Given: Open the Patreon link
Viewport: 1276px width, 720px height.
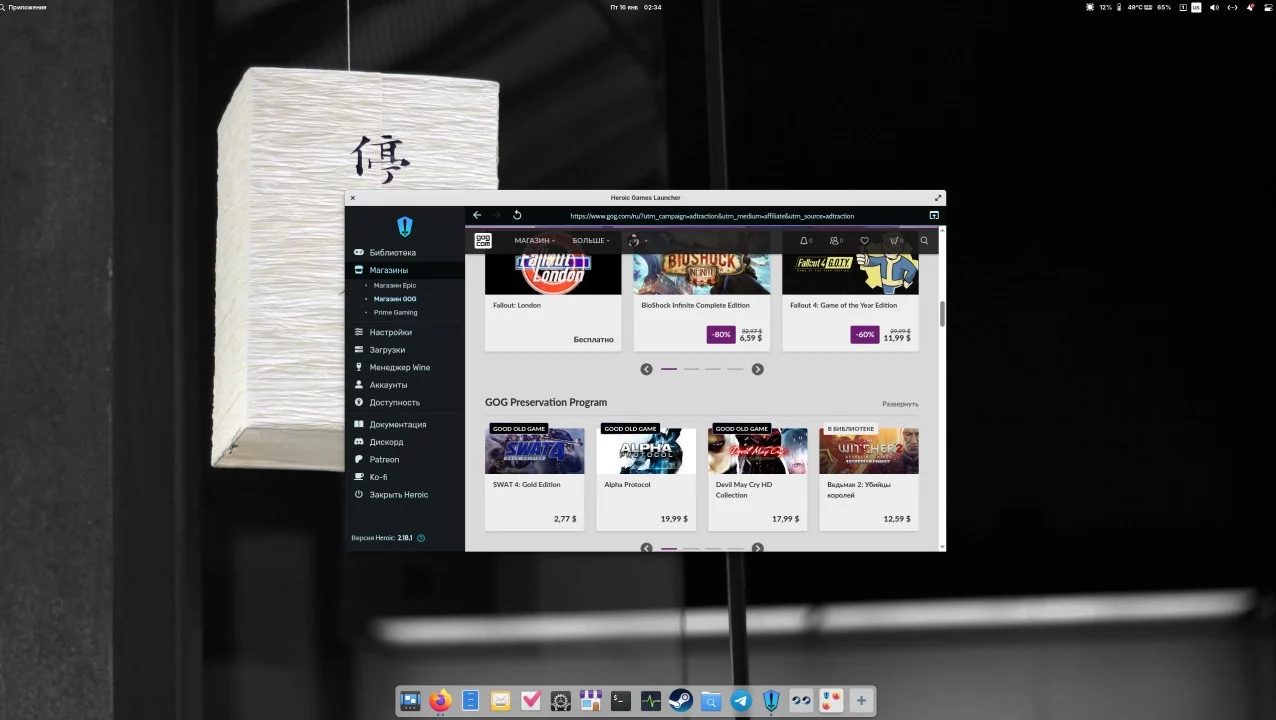Looking at the screenshot, I should click(404, 459).
